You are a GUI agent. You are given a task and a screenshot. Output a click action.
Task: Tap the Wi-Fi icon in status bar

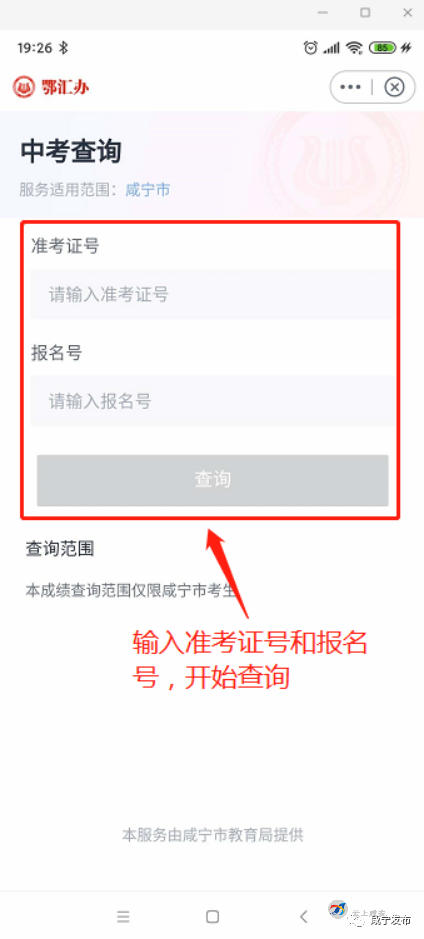click(355, 48)
